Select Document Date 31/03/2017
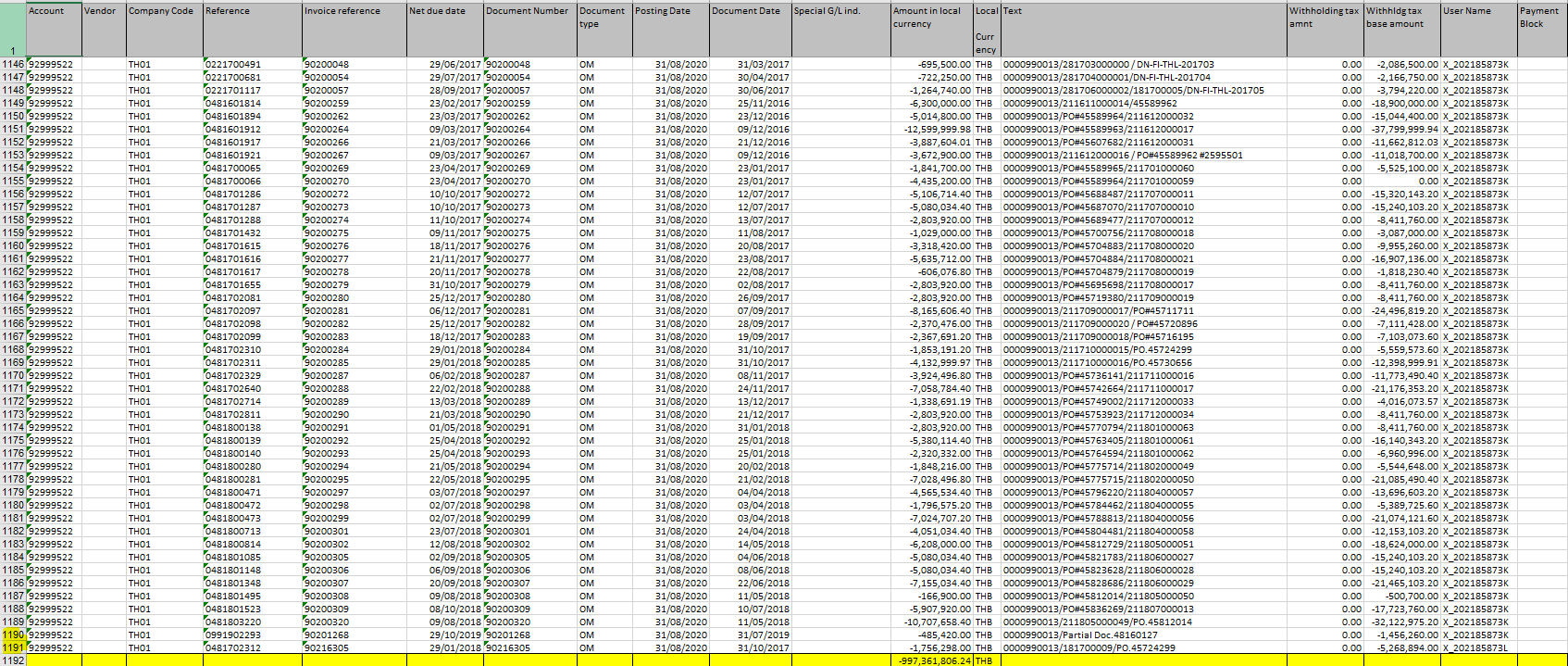The image size is (1568, 666). pos(751,65)
